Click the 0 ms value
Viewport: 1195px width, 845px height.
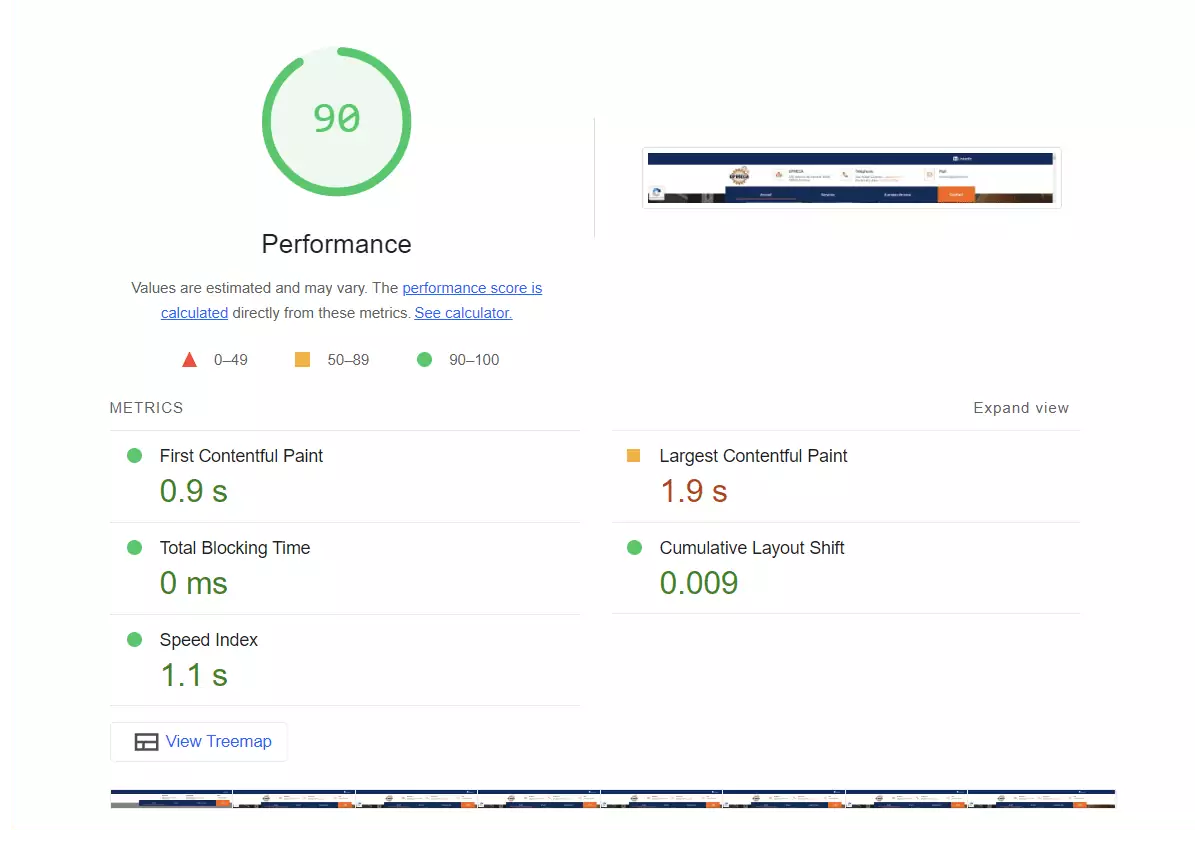point(194,584)
